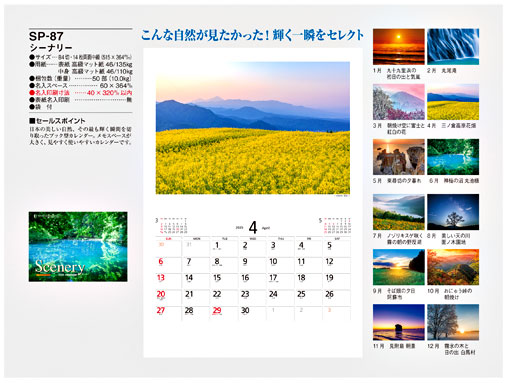The width and height of the screenshot is (505, 383).
Task: Select the May rocky coast sunset thumbnail
Action: (398, 157)
